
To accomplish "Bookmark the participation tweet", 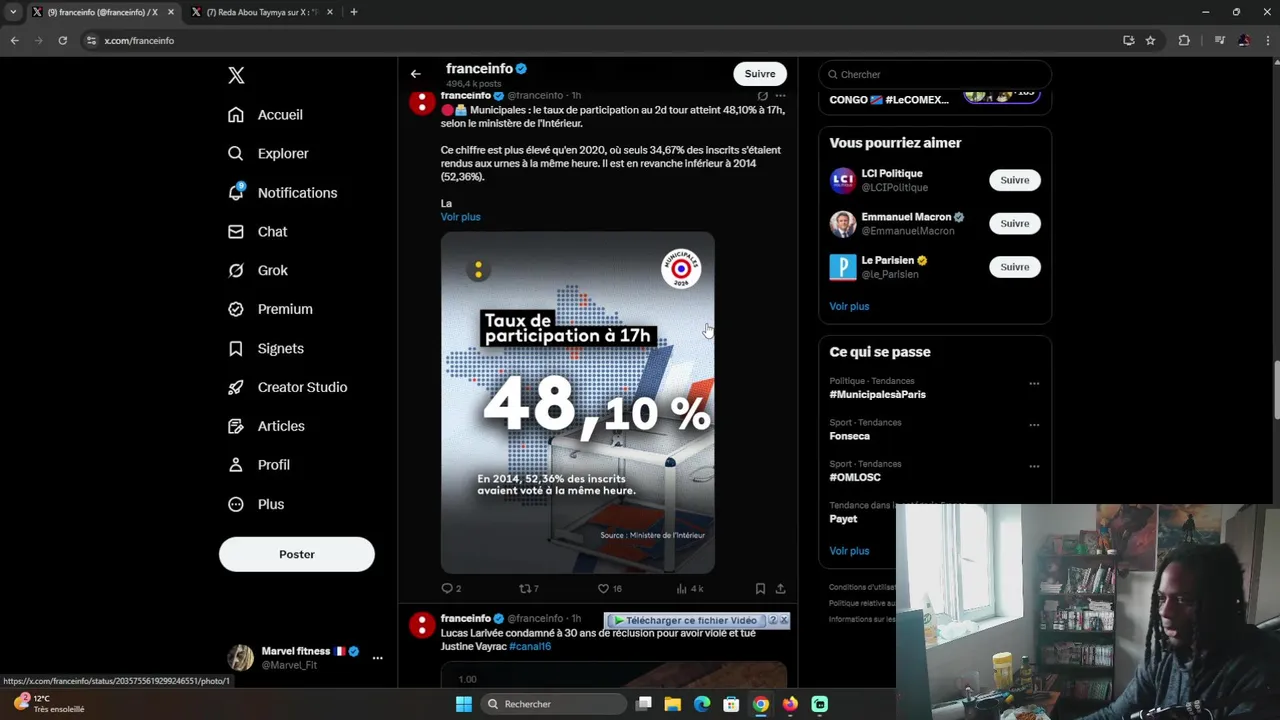I will click(760, 589).
